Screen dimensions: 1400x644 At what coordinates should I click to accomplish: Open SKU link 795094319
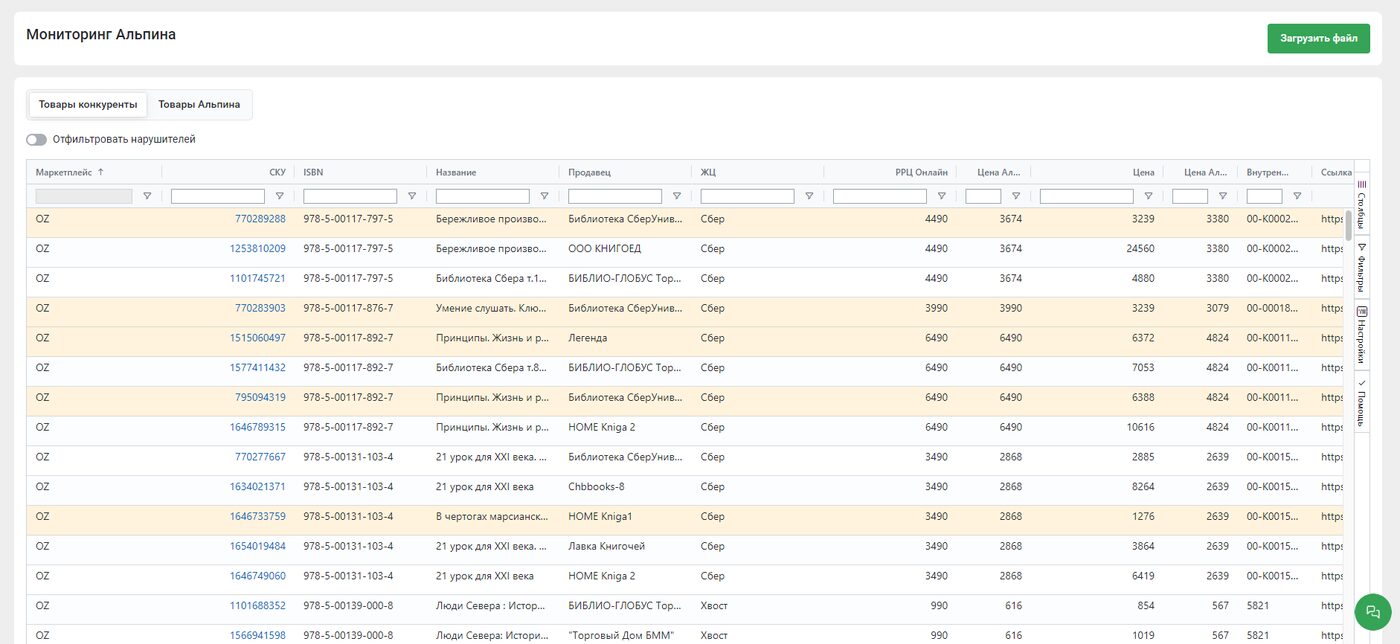click(x=260, y=398)
